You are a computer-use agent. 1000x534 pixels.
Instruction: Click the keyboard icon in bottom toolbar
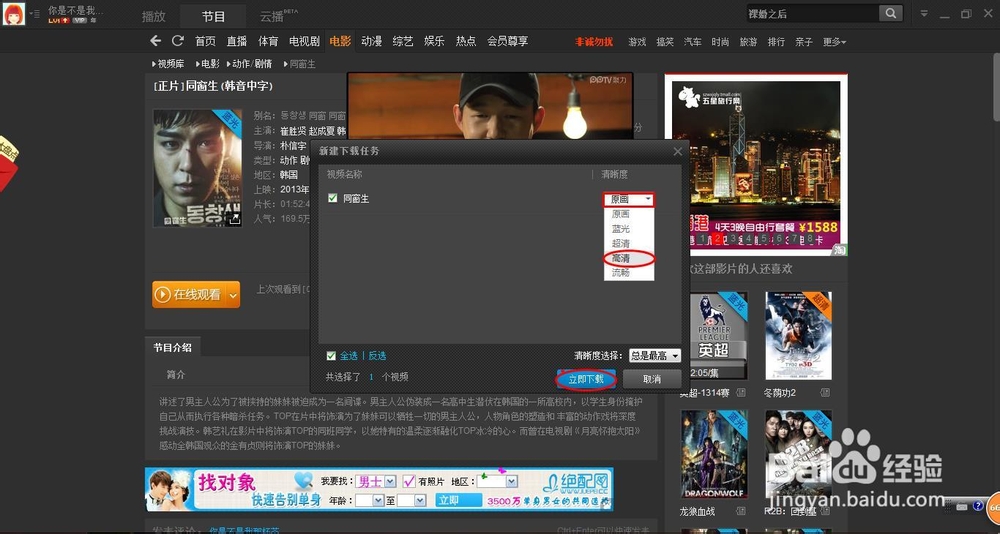962,507
